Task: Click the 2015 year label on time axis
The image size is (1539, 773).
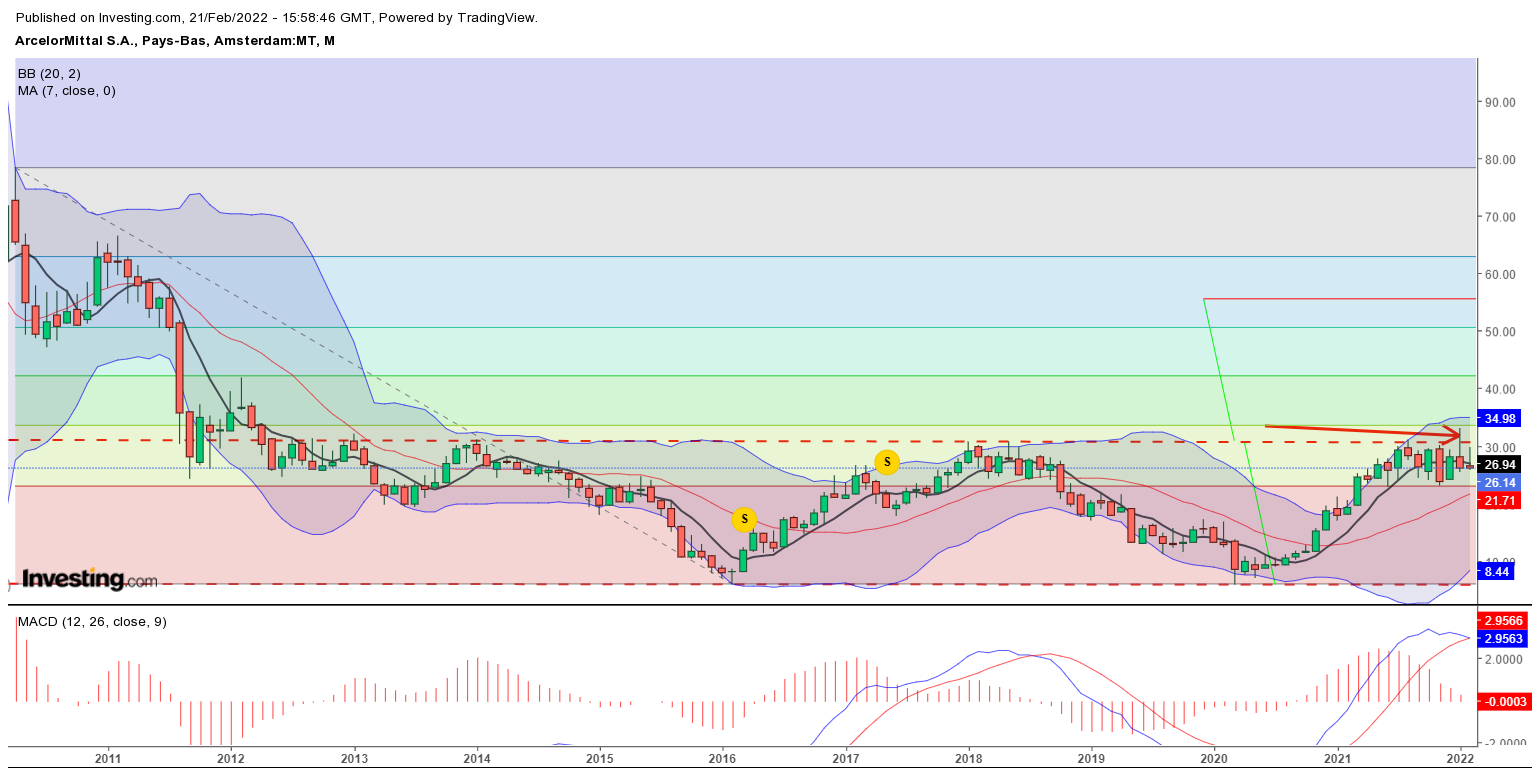Action: tap(600, 759)
